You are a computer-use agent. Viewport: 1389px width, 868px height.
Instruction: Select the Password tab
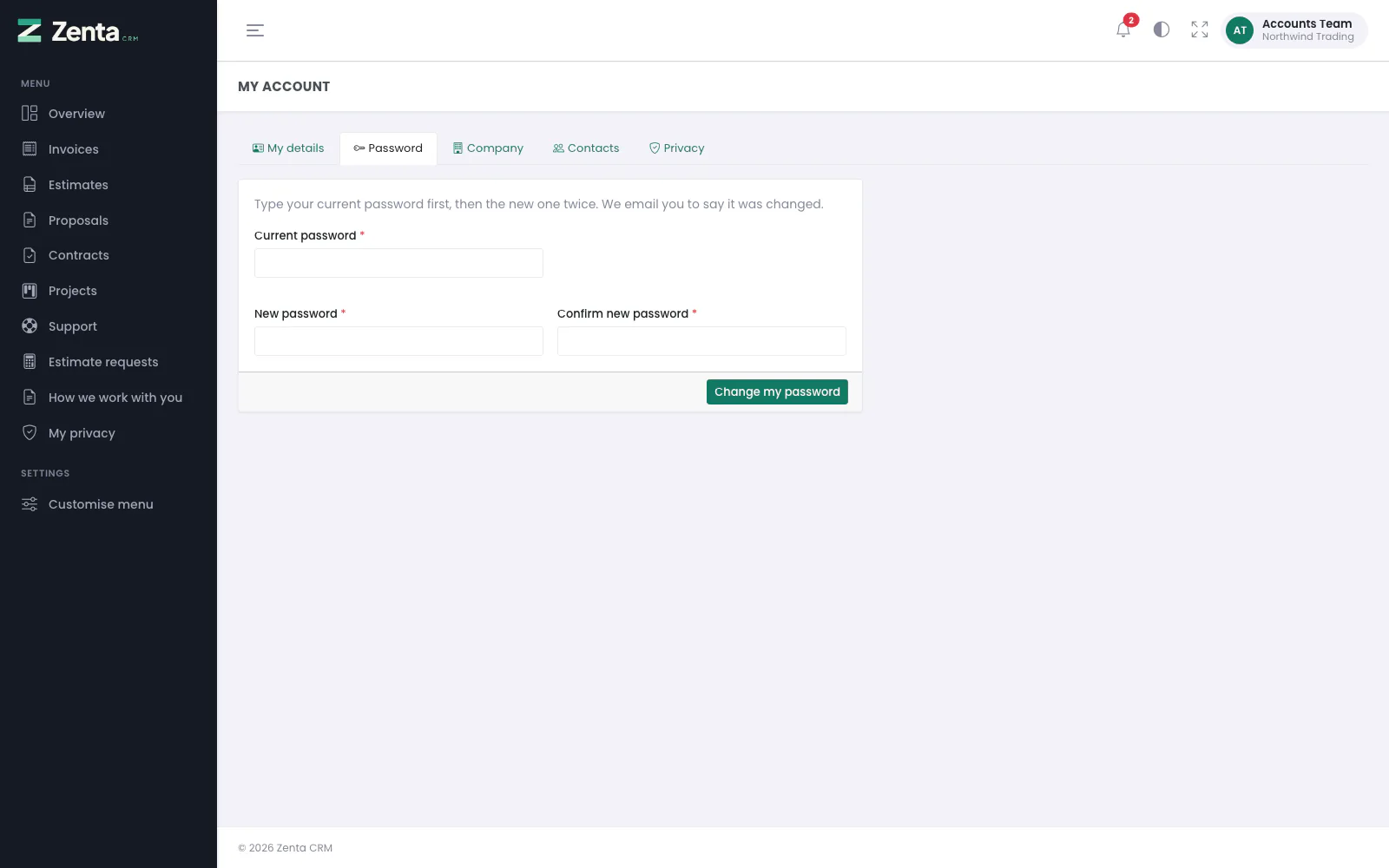click(388, 148)
